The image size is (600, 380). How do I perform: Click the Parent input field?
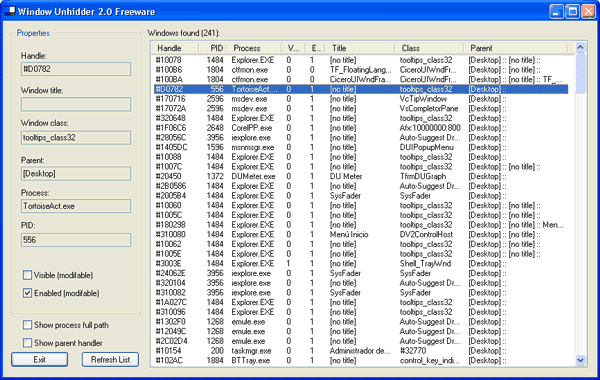(x=76, y=173)
